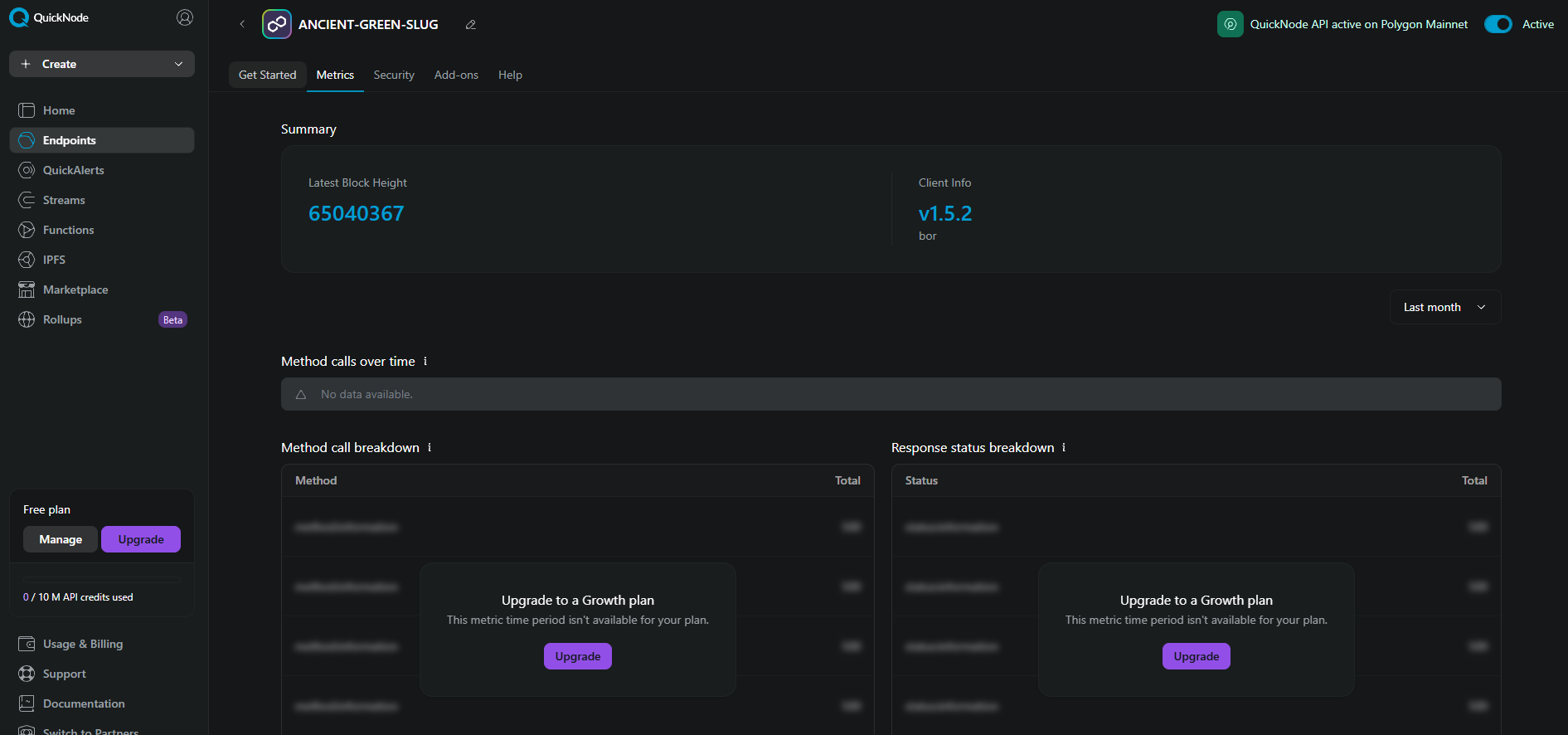Show info for Response status breakdown
This screenshot has height=735, width=1568.
coord(1064,448)
